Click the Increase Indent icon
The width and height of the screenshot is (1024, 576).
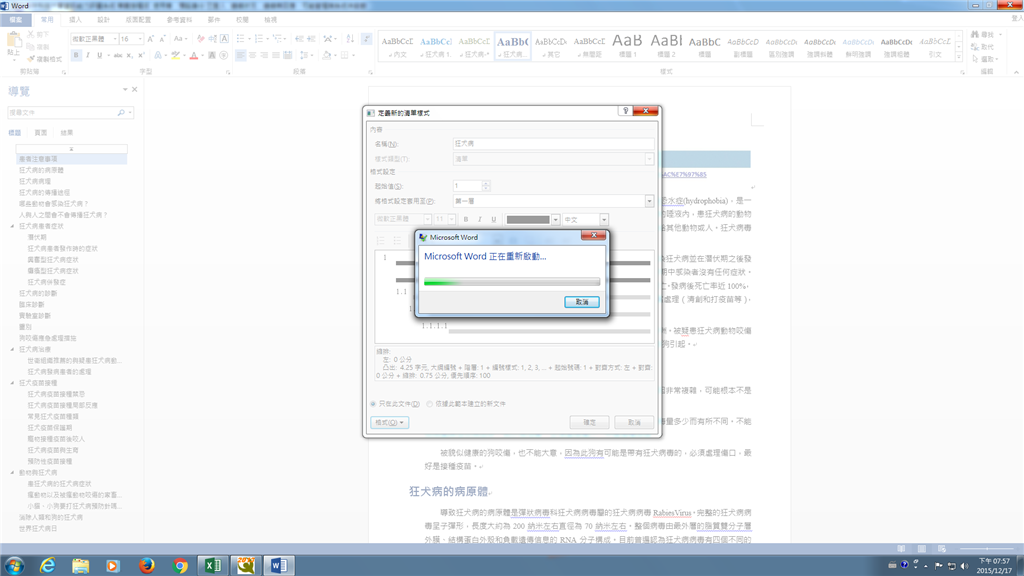[x=311, y=39]
